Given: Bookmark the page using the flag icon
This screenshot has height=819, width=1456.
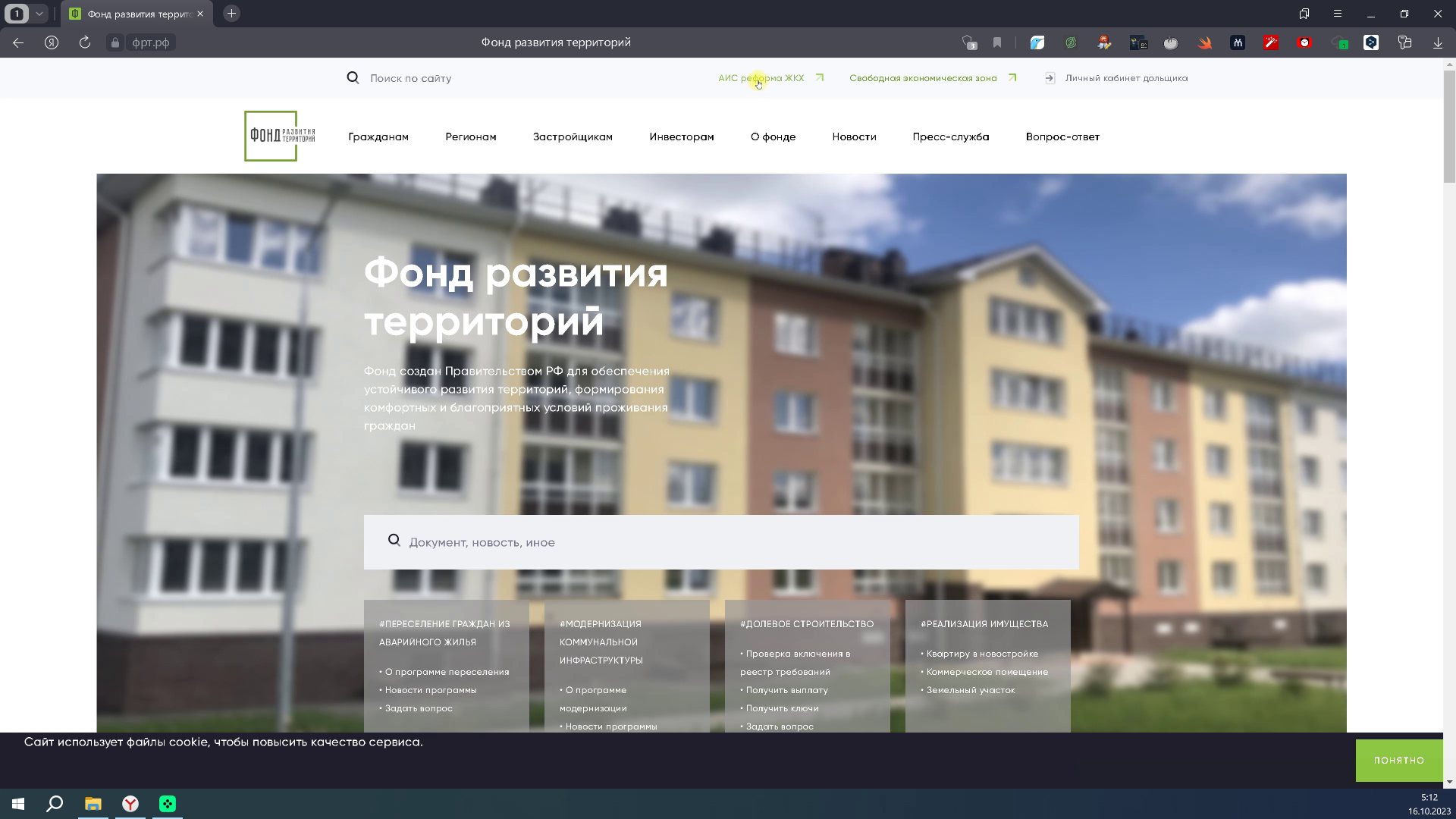Looking at the screenshot, I should click(x=996, y=42).
